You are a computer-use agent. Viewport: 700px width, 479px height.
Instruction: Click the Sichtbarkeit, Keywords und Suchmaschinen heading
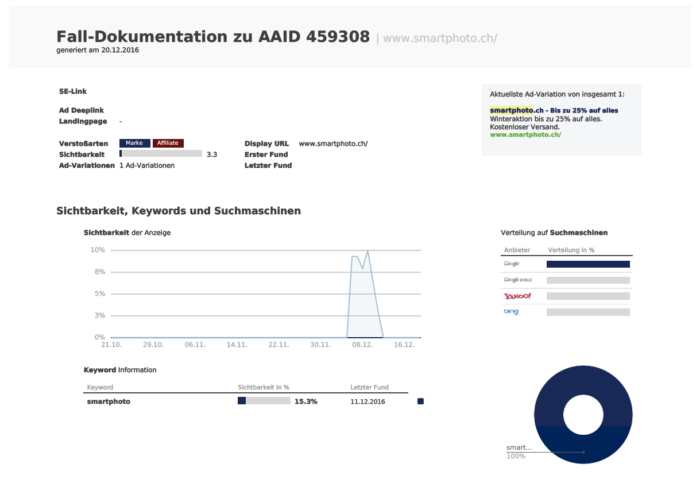point(179,211)
